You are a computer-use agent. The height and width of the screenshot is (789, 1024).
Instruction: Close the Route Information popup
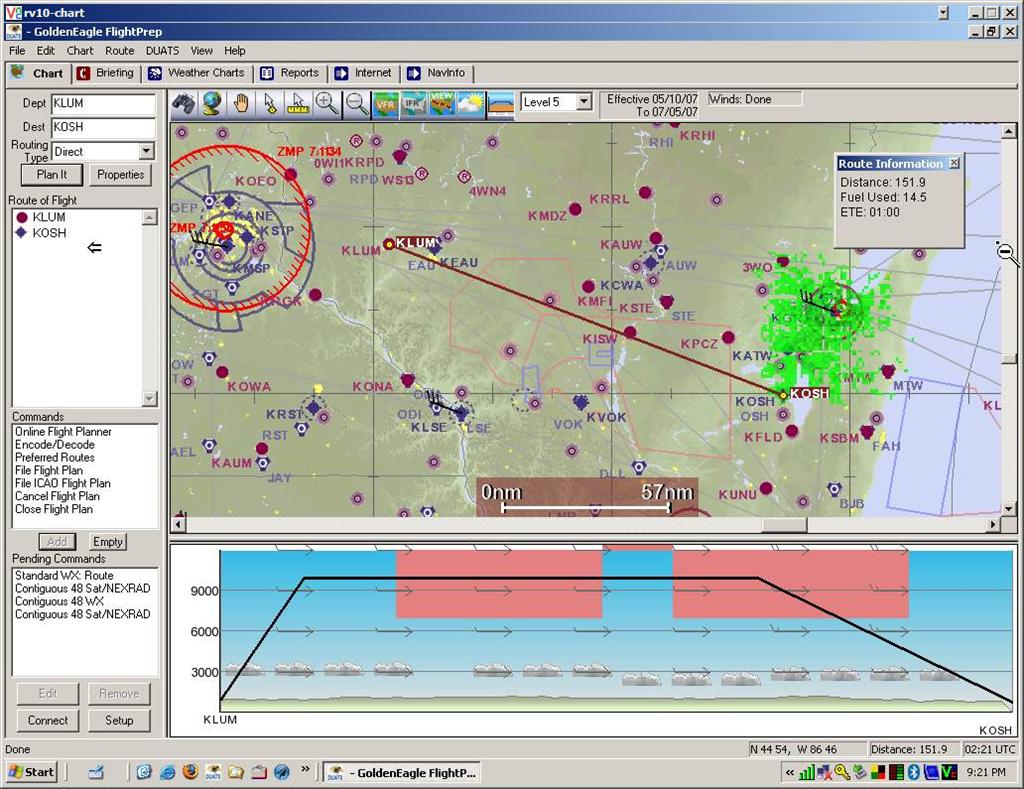point(954,163)
